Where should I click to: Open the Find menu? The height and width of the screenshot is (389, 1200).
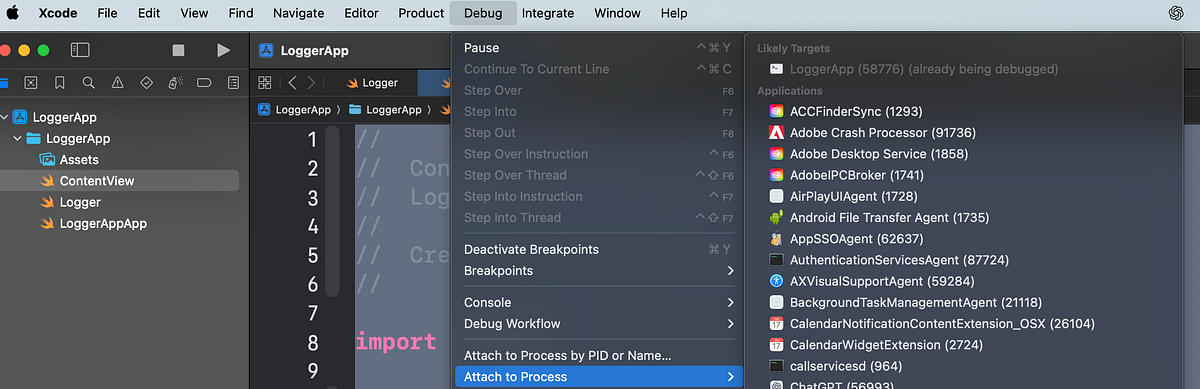(x=240, y=13)
